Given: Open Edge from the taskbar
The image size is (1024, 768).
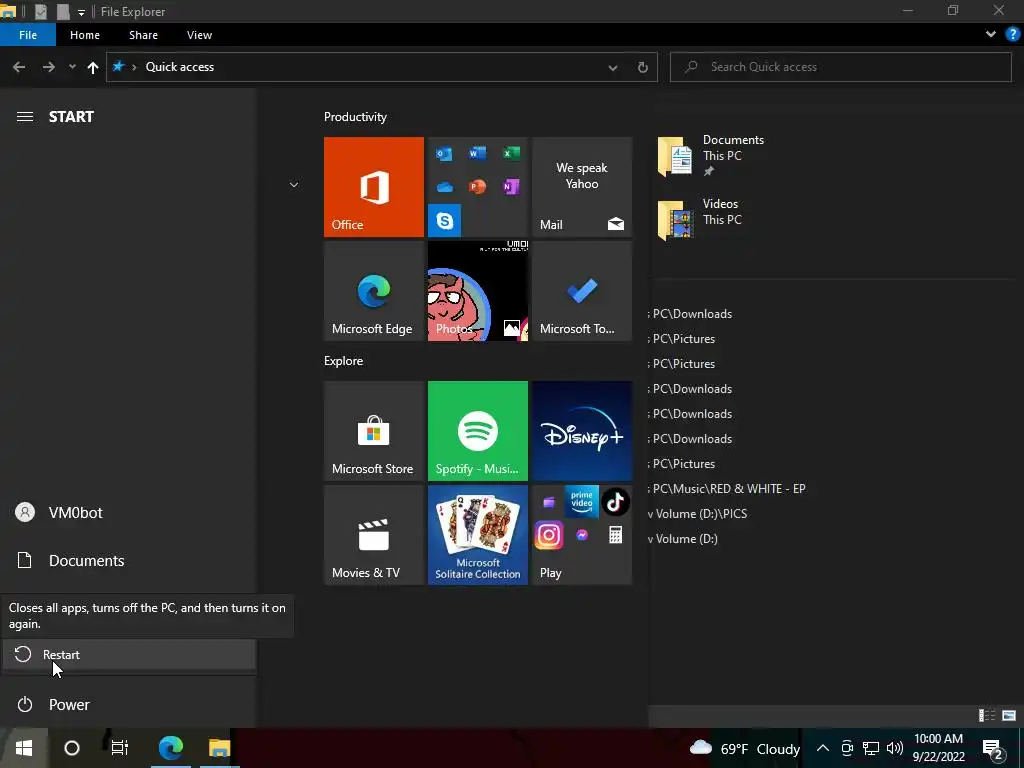Looking at the screenshot, I should (x=171, y=748).
